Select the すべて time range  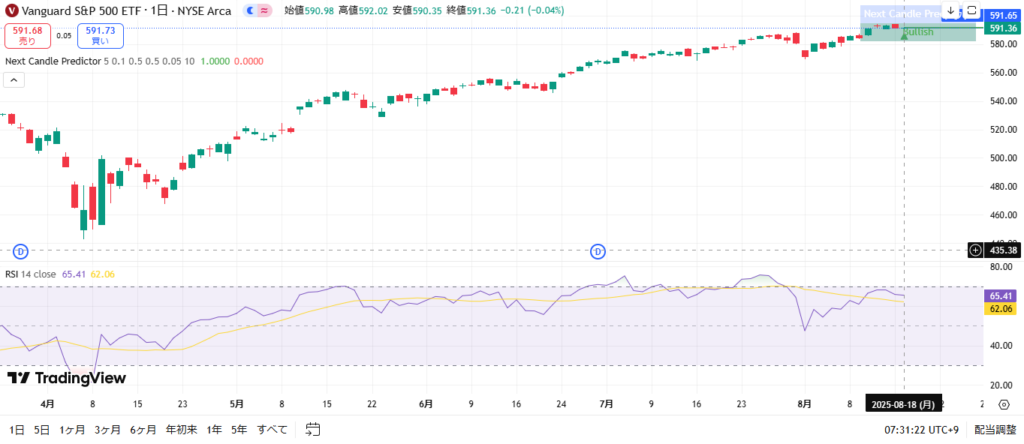pyautogui.click(x=272, y=430)
